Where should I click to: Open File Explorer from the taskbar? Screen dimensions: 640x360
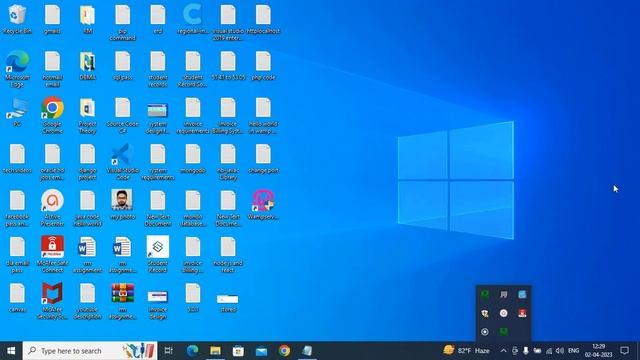click(216, 351)
